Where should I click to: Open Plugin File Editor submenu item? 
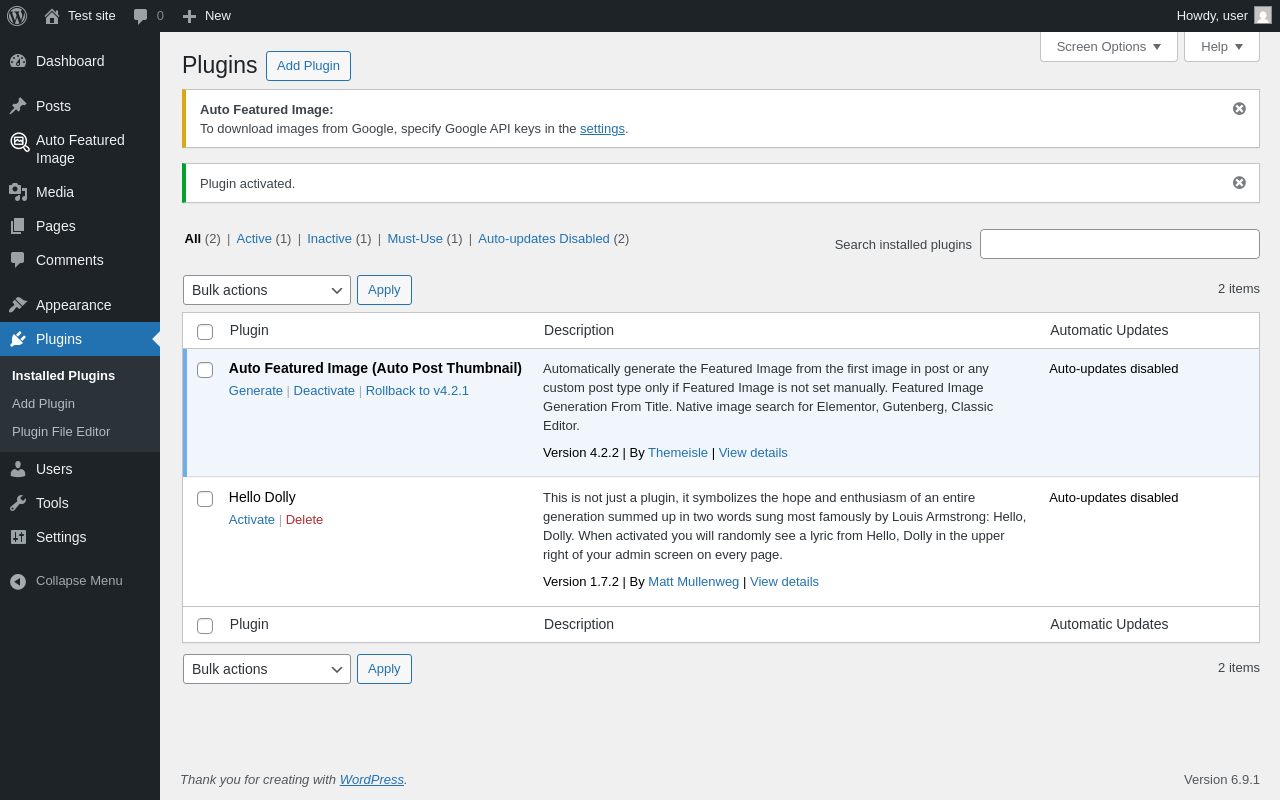(61, 432)
